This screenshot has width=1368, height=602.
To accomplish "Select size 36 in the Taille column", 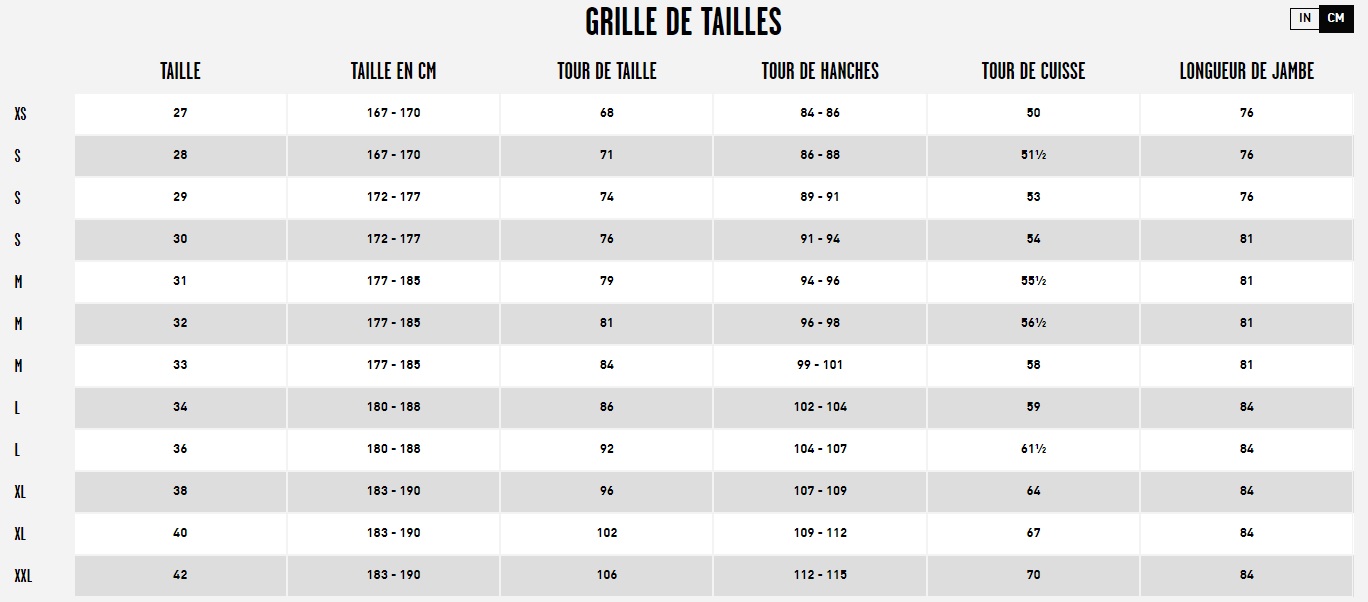I will (x=180, y=449).
